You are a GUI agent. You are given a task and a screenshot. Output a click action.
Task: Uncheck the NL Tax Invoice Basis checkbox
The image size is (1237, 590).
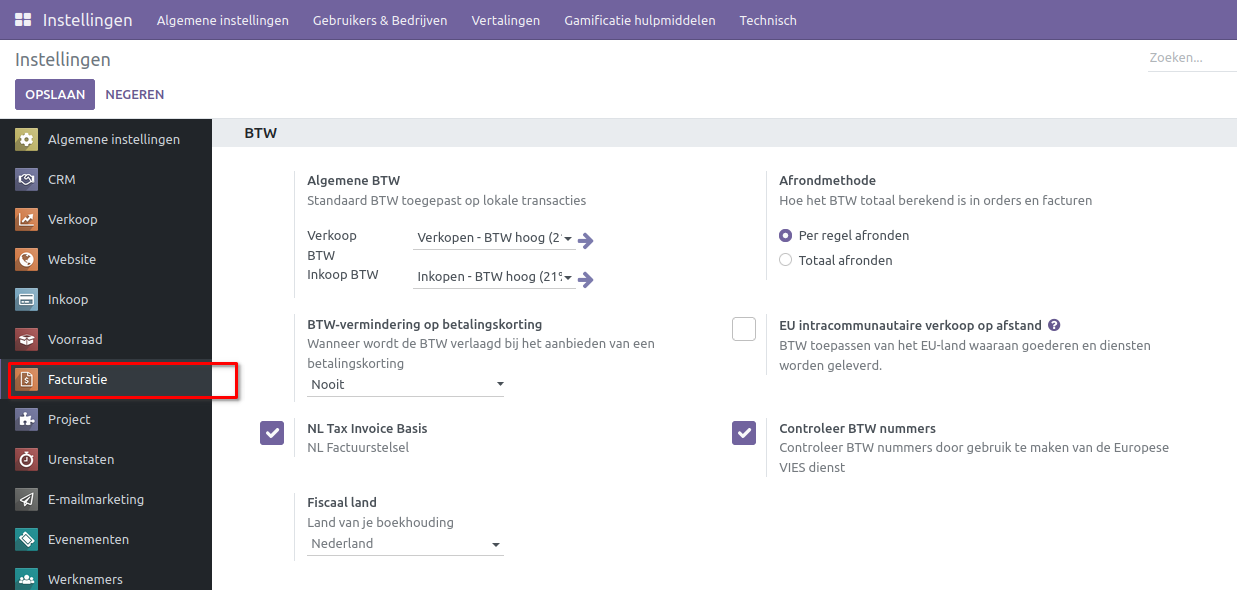click(272, 432)
